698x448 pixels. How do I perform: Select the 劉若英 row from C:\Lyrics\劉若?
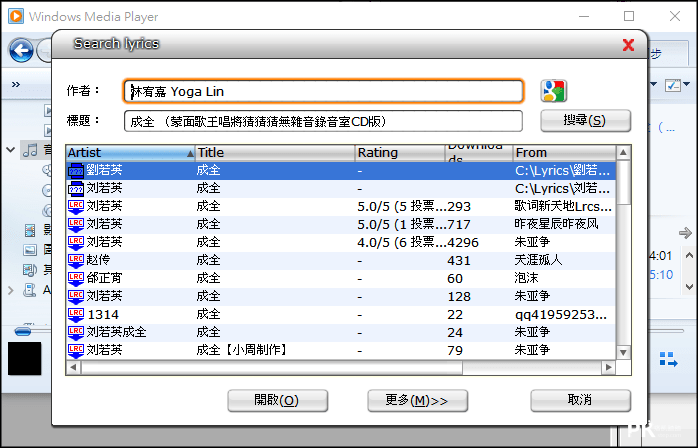tap(341, 171)
